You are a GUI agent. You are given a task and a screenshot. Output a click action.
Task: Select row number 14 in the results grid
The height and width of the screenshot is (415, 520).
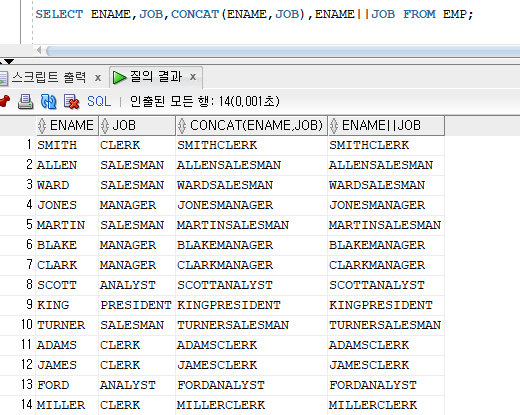pos(18,405)
